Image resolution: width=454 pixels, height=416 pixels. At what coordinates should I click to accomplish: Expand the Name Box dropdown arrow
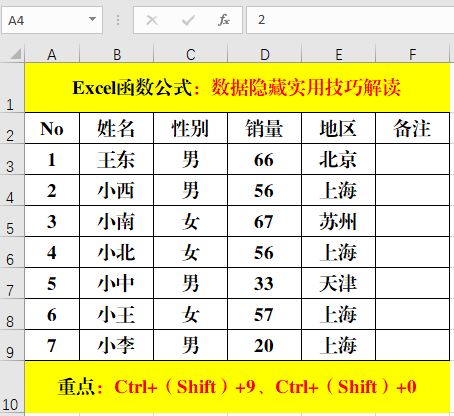tap(92, 19)
